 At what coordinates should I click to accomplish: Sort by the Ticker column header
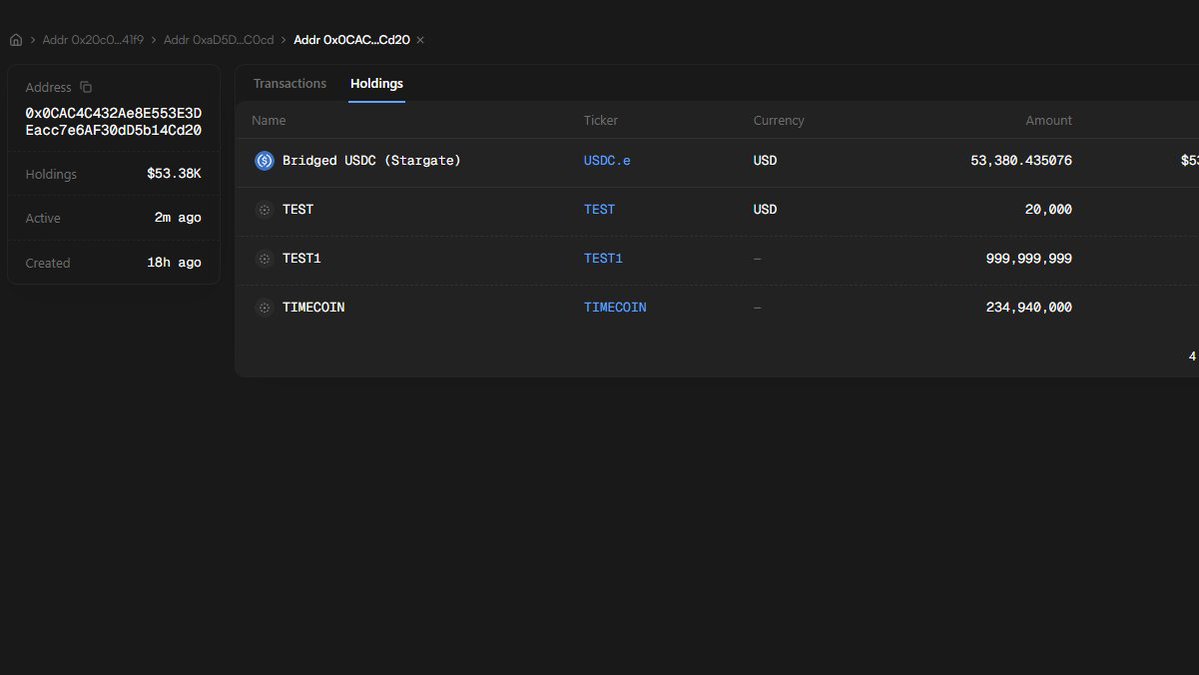600,120
